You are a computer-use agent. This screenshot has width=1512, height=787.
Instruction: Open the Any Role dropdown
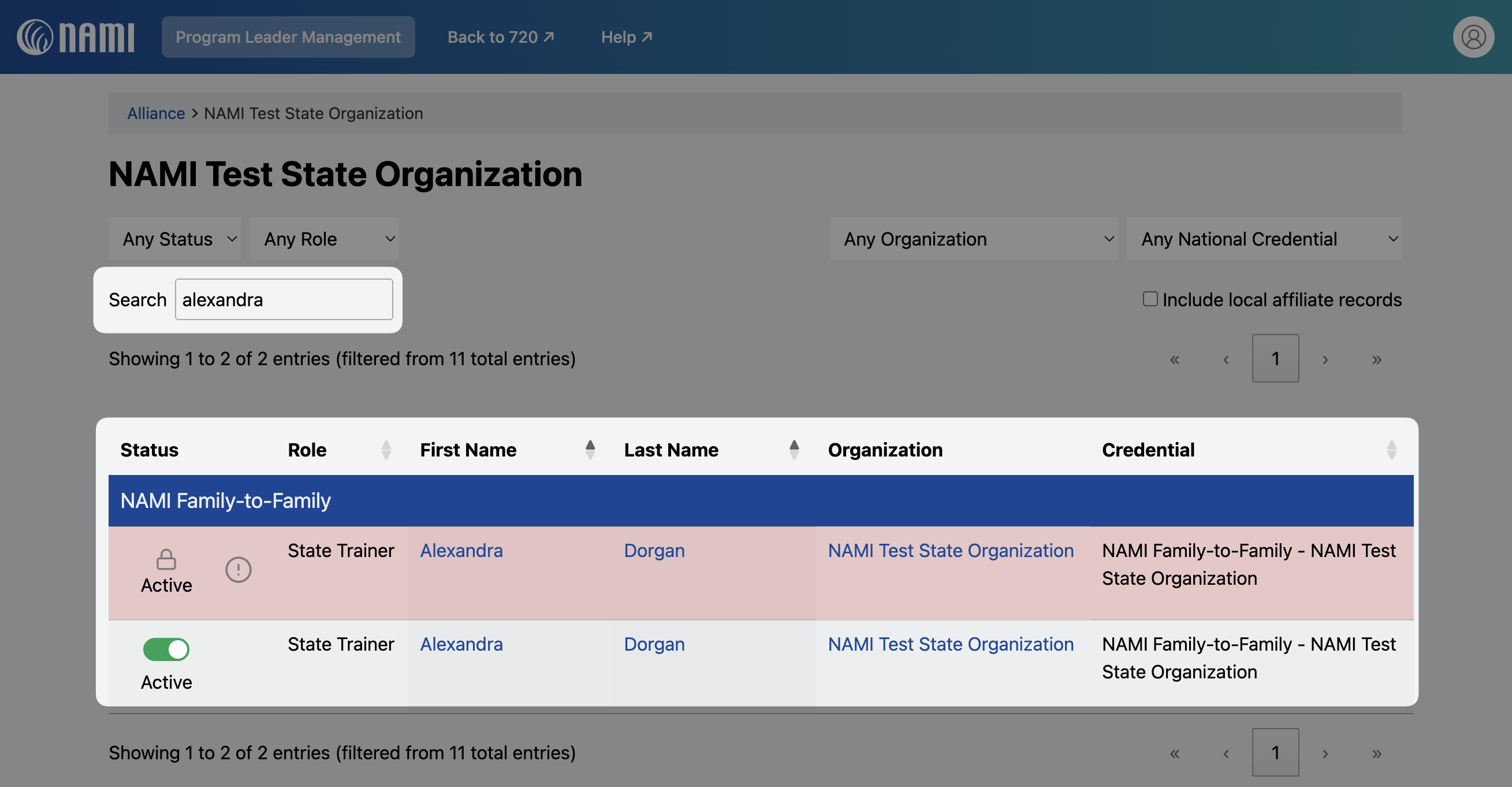[324, 239]
